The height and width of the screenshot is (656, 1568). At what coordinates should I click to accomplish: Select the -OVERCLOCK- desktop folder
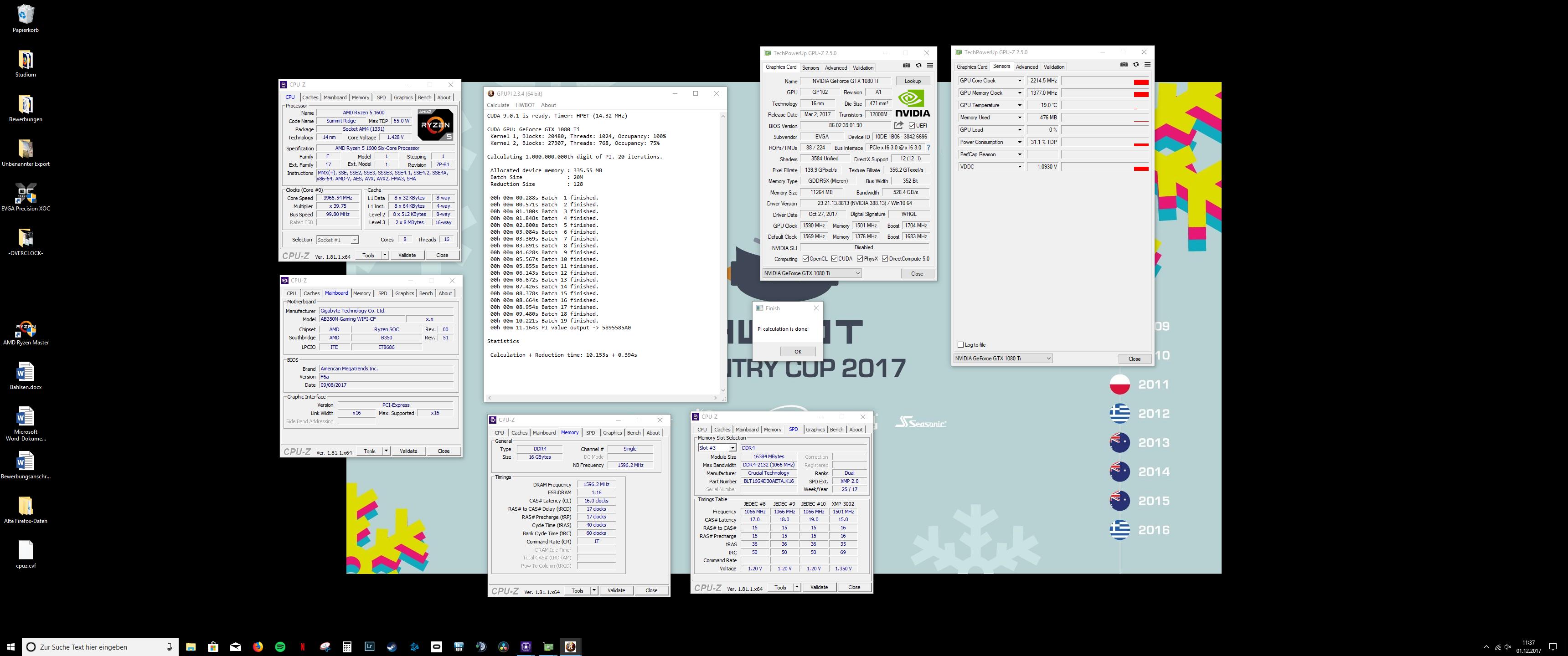coord(26,241)
